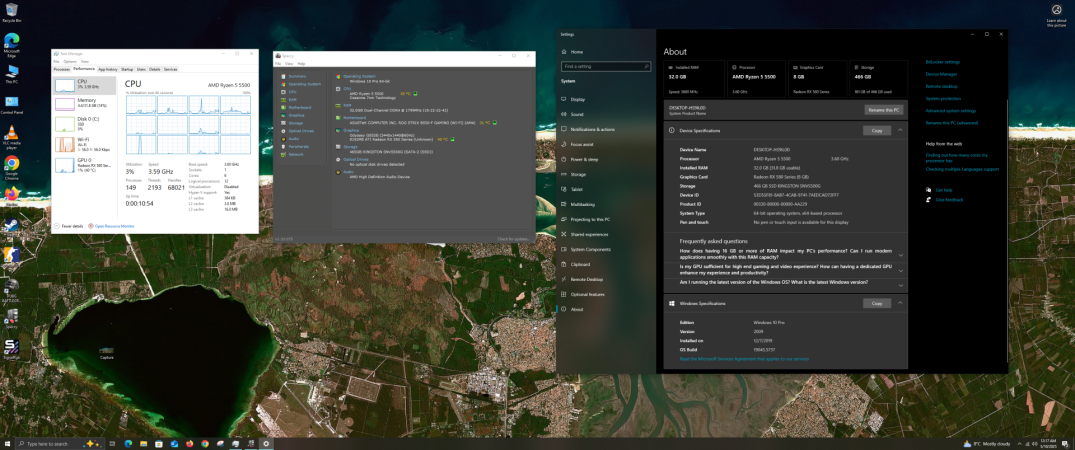Image resolution: width=1075 pixels, height=450 pixels.
Task: Open Summary section in Speccy sidebar
Action: tap(293, 76)
